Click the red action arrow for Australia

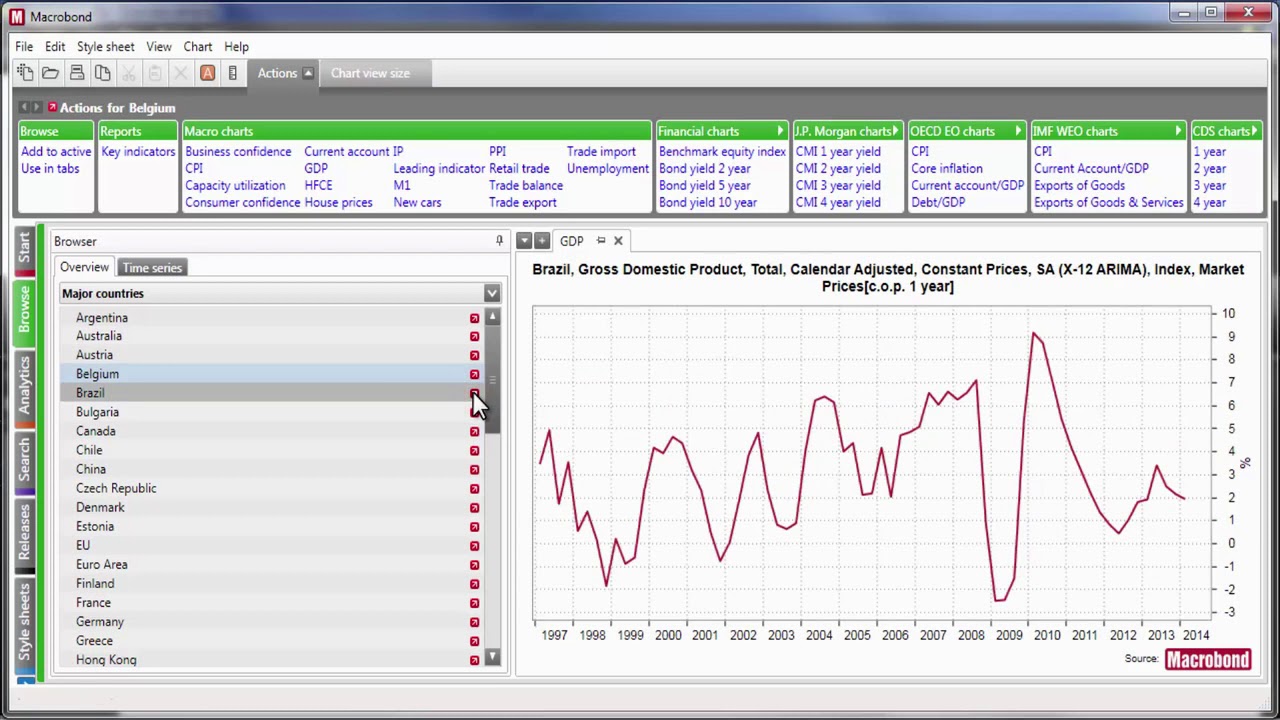tap(474, 337)
